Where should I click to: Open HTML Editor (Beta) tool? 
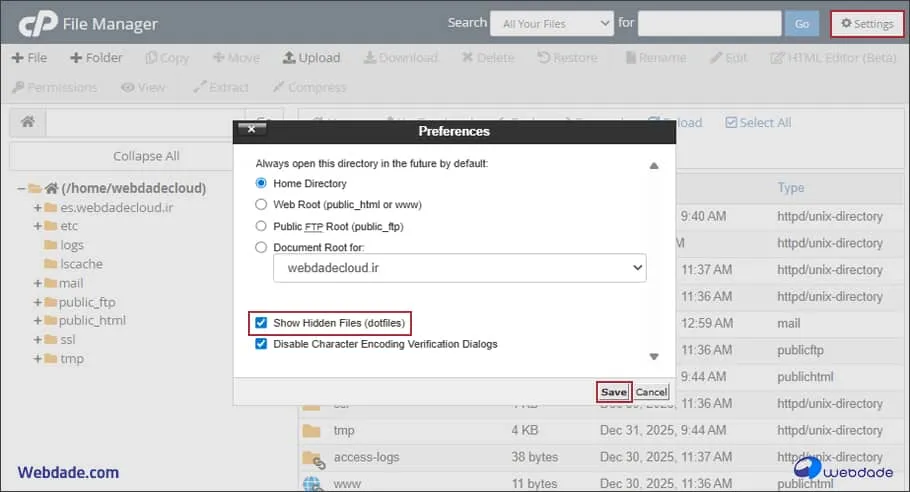pyautogui.click(x=833, y=57)
